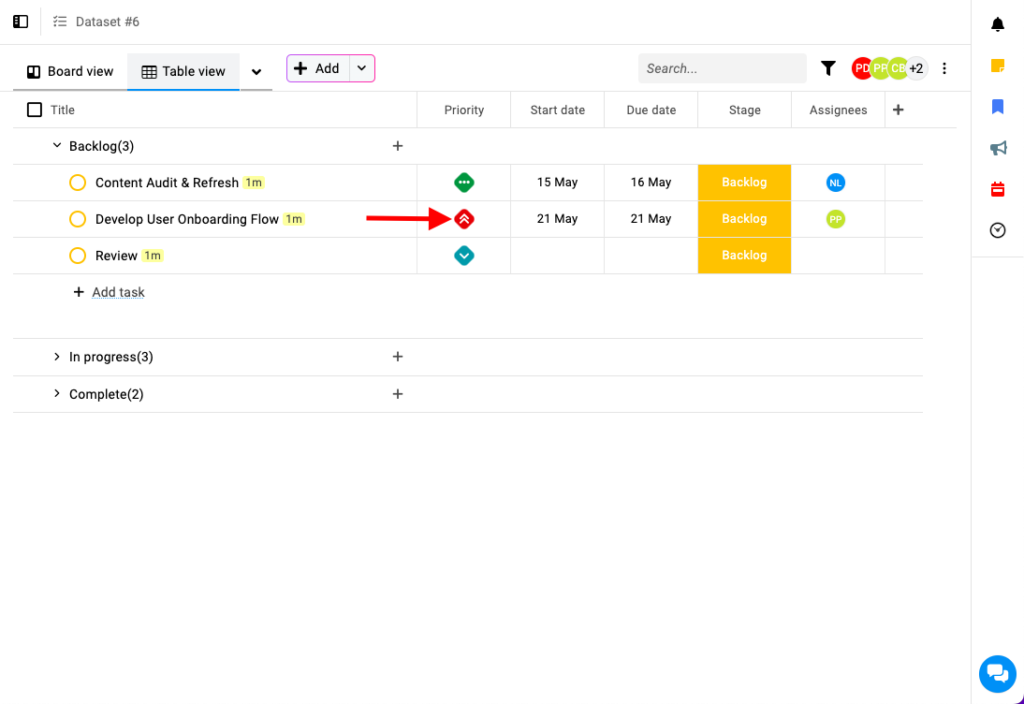Click the Search input field

tap(721, 68)
